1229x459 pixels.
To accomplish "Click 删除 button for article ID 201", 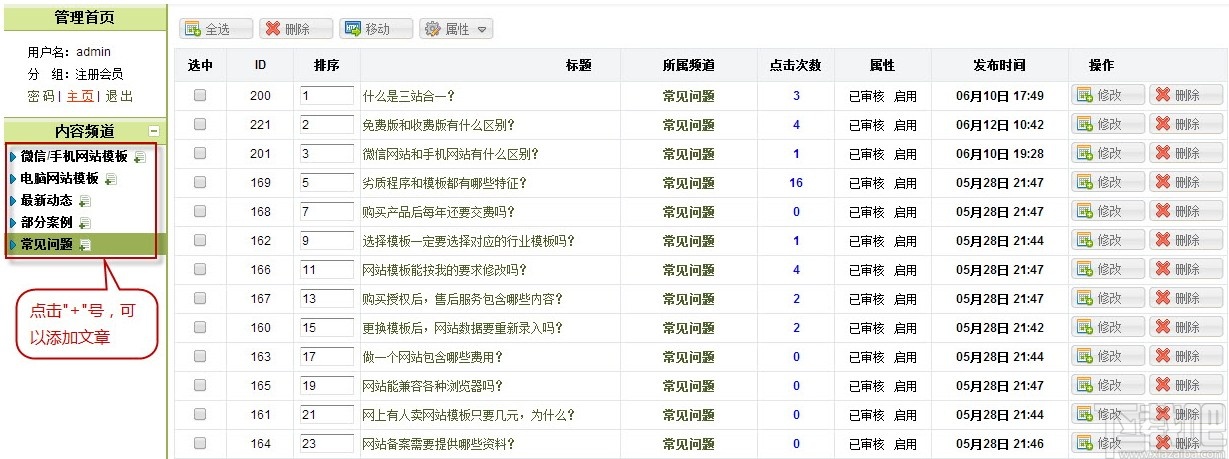I will click(x=1186, y=154).
